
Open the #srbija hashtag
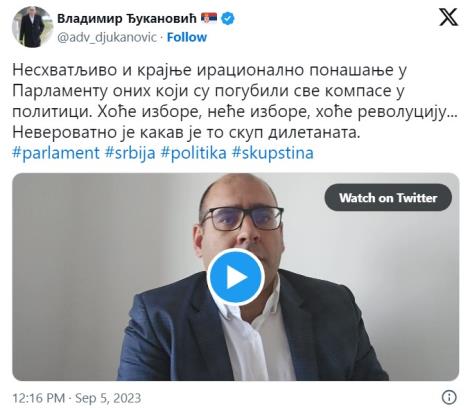coord(130,153)
